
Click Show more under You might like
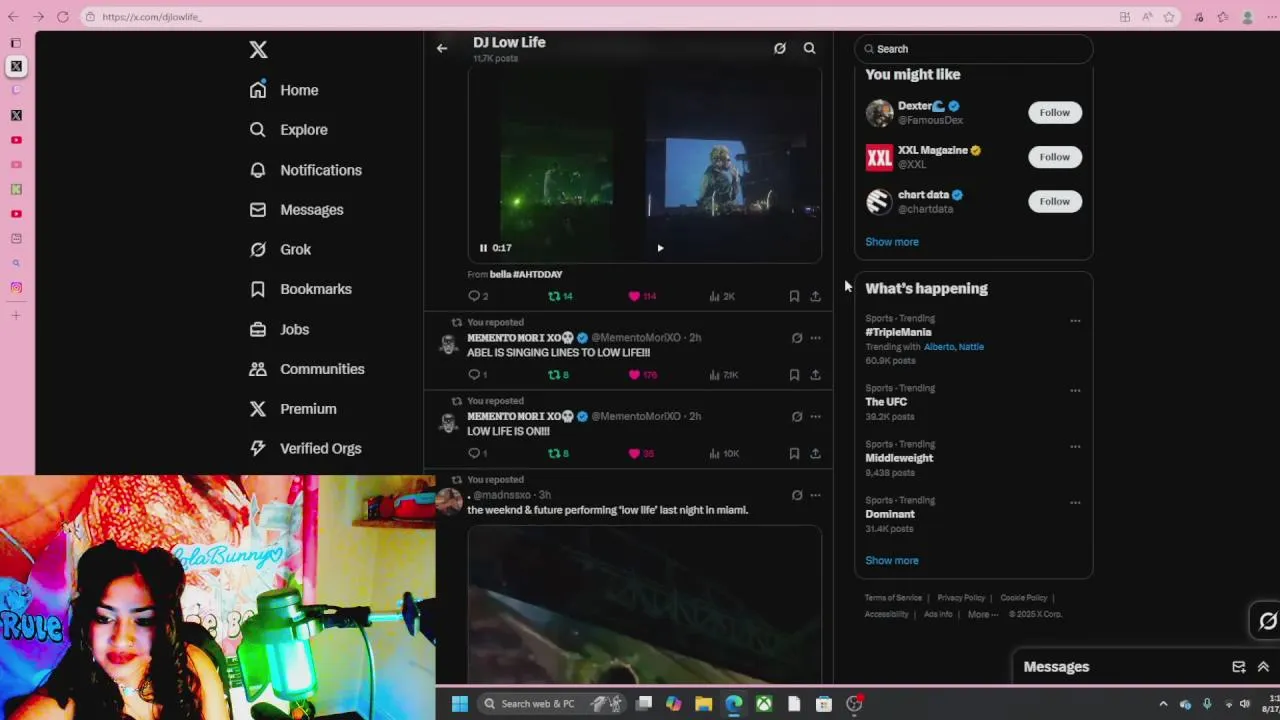(x=892, y=242)
